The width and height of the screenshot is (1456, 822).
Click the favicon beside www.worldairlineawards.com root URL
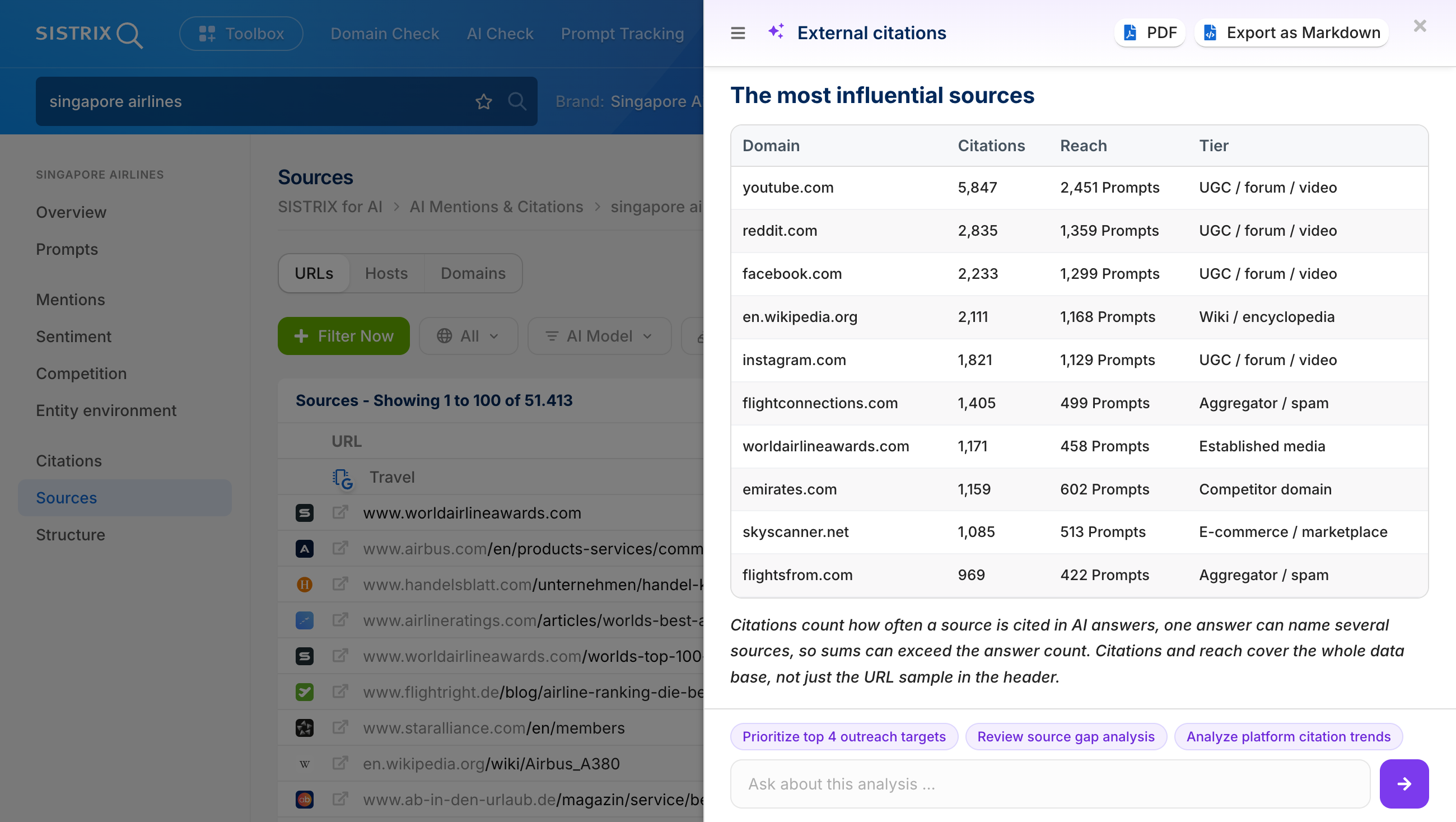click(305, 513)
